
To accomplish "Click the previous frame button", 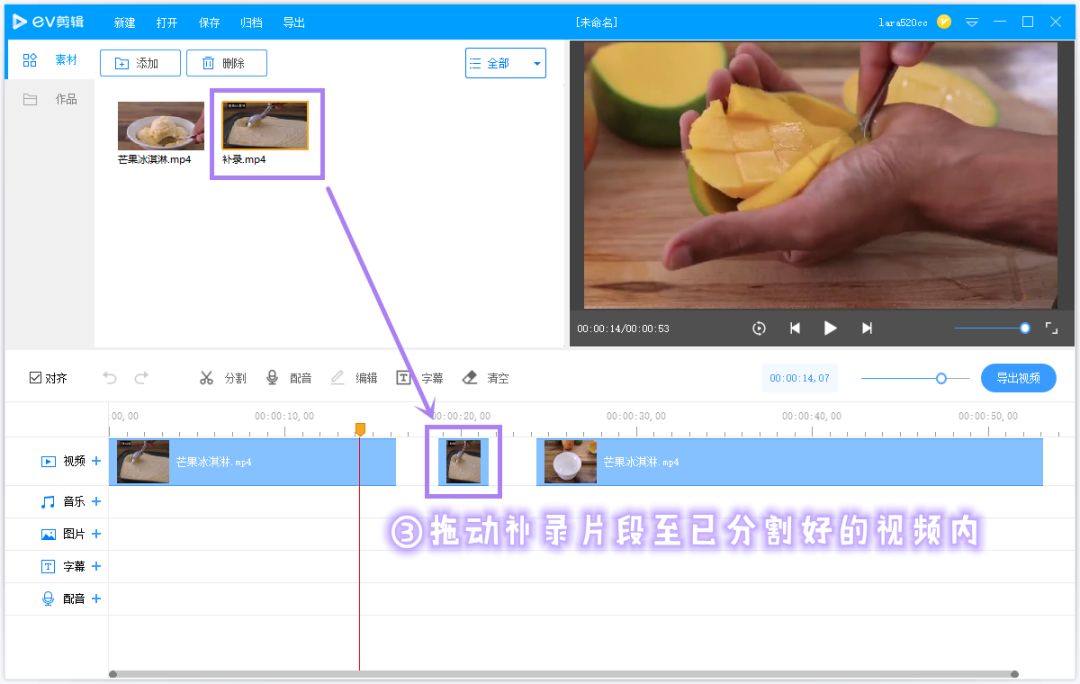I will [x=795, y=329].
